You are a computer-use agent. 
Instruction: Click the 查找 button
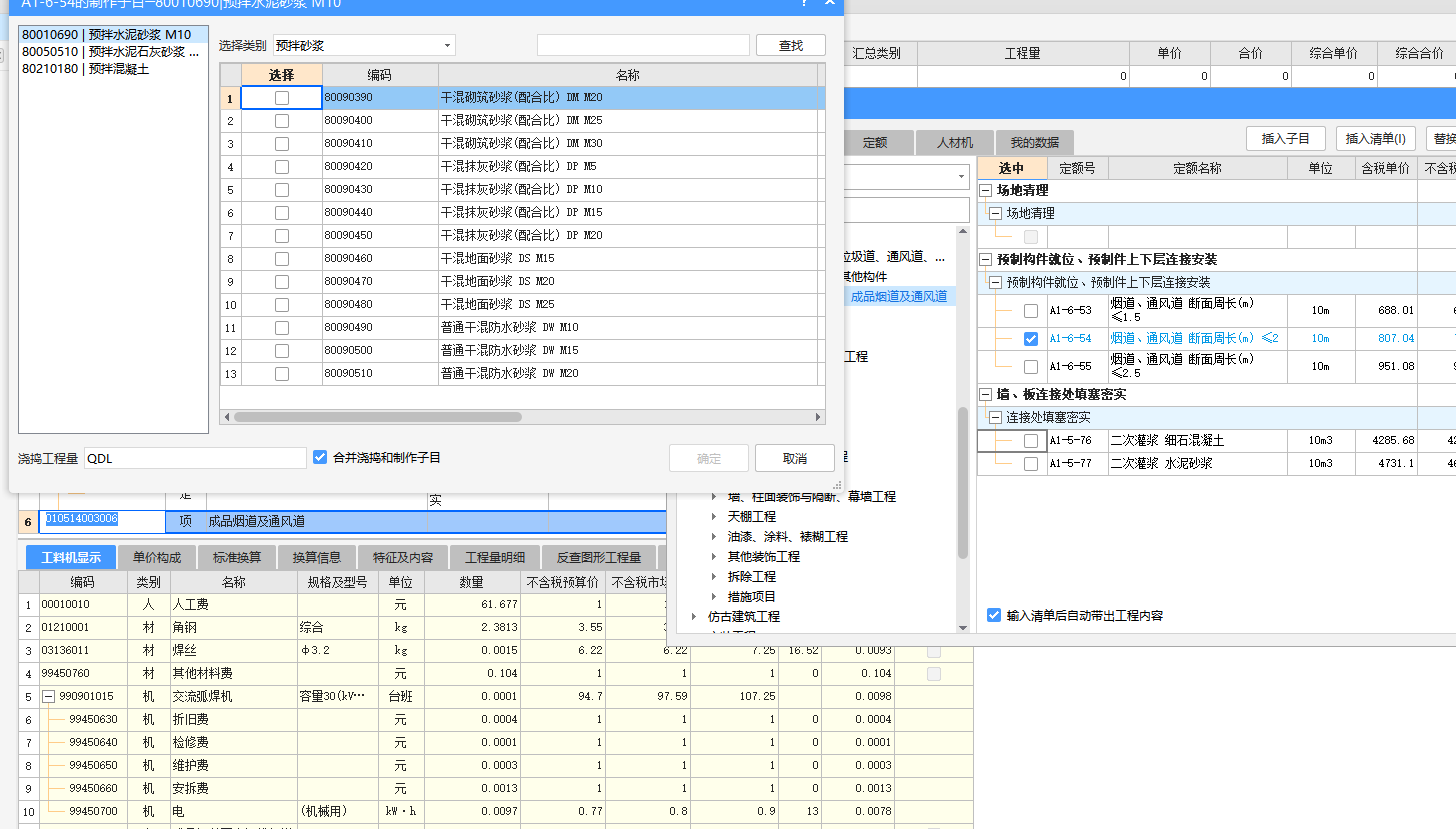790,45
